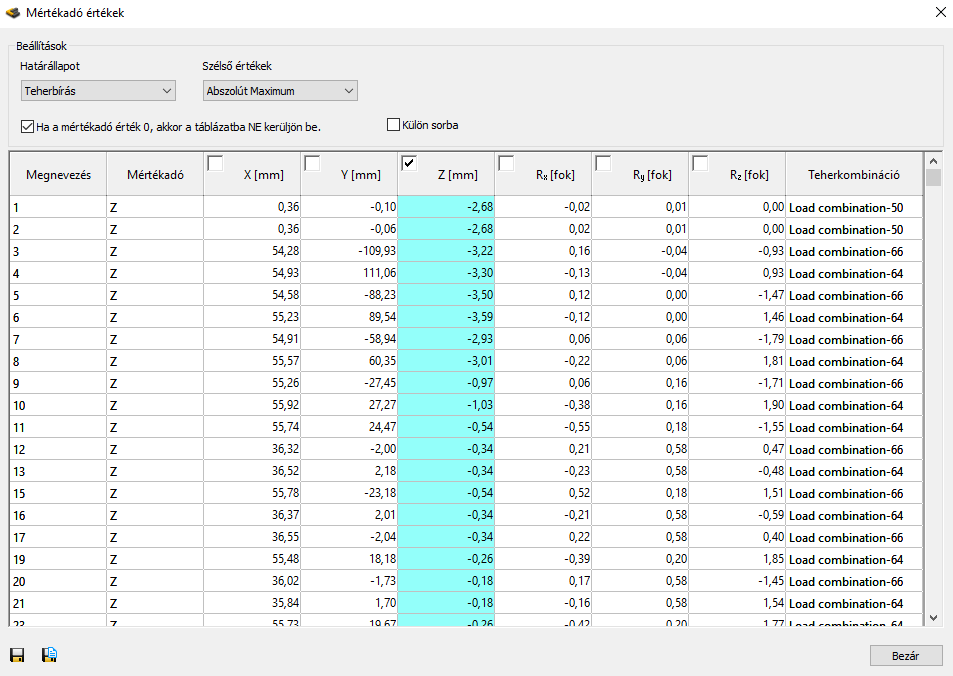Click Y value 60,35 in row 8
Screen dimensions: 953x676
(349, 361)
